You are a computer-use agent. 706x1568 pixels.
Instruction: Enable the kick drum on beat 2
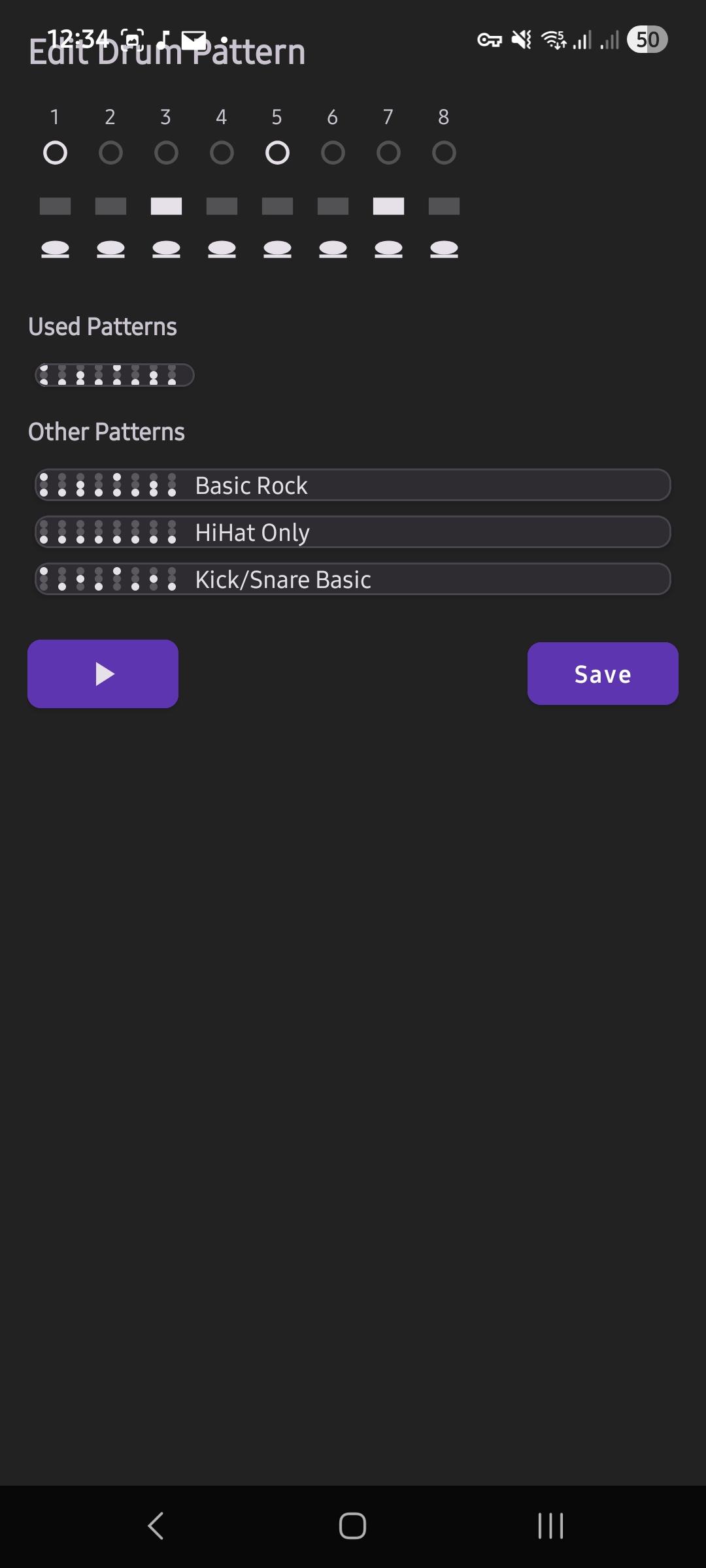pyautogui.click(x=110, y=153)
